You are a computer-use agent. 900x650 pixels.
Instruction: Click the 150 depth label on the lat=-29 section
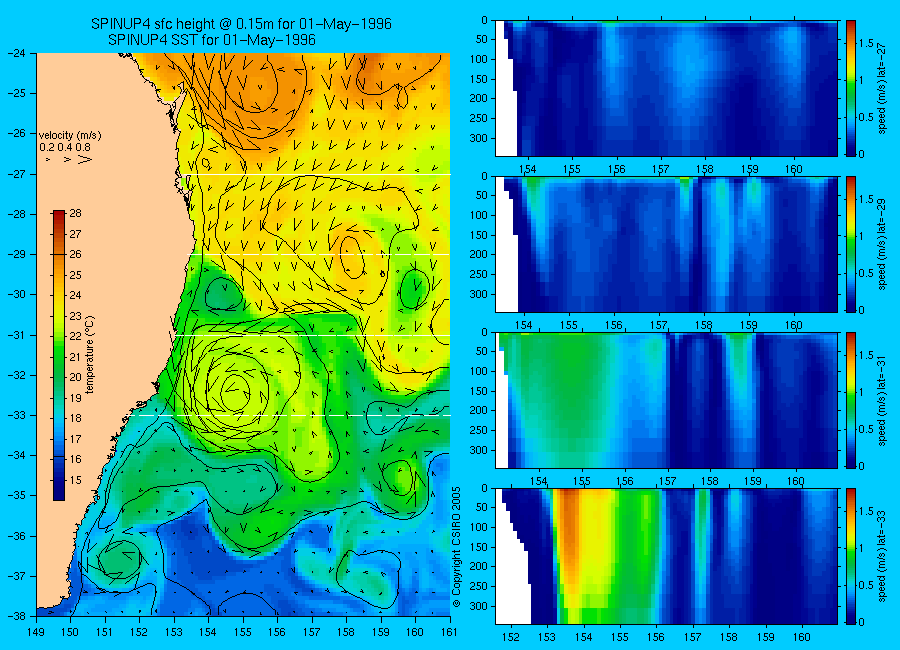click(x=478, y=235)
